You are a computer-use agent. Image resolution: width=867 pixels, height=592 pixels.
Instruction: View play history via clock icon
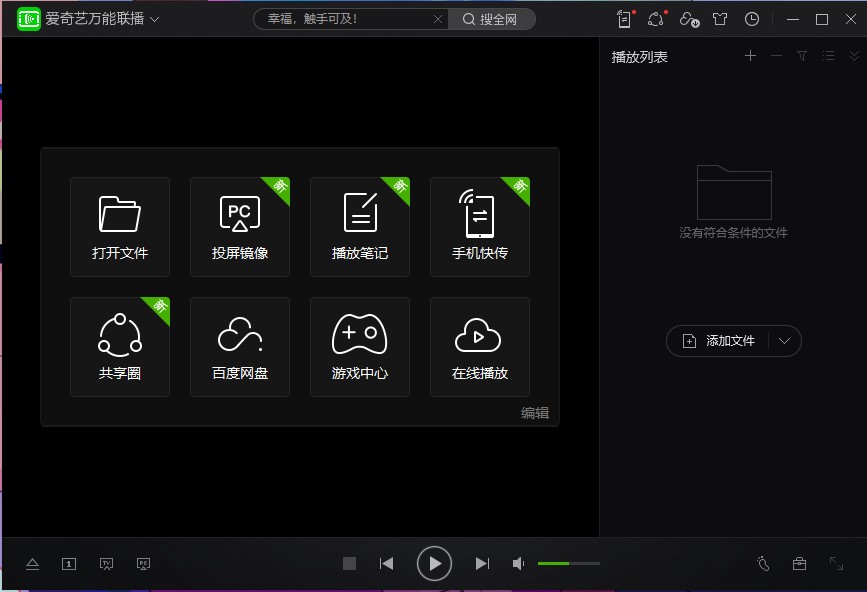click(752, 18)
